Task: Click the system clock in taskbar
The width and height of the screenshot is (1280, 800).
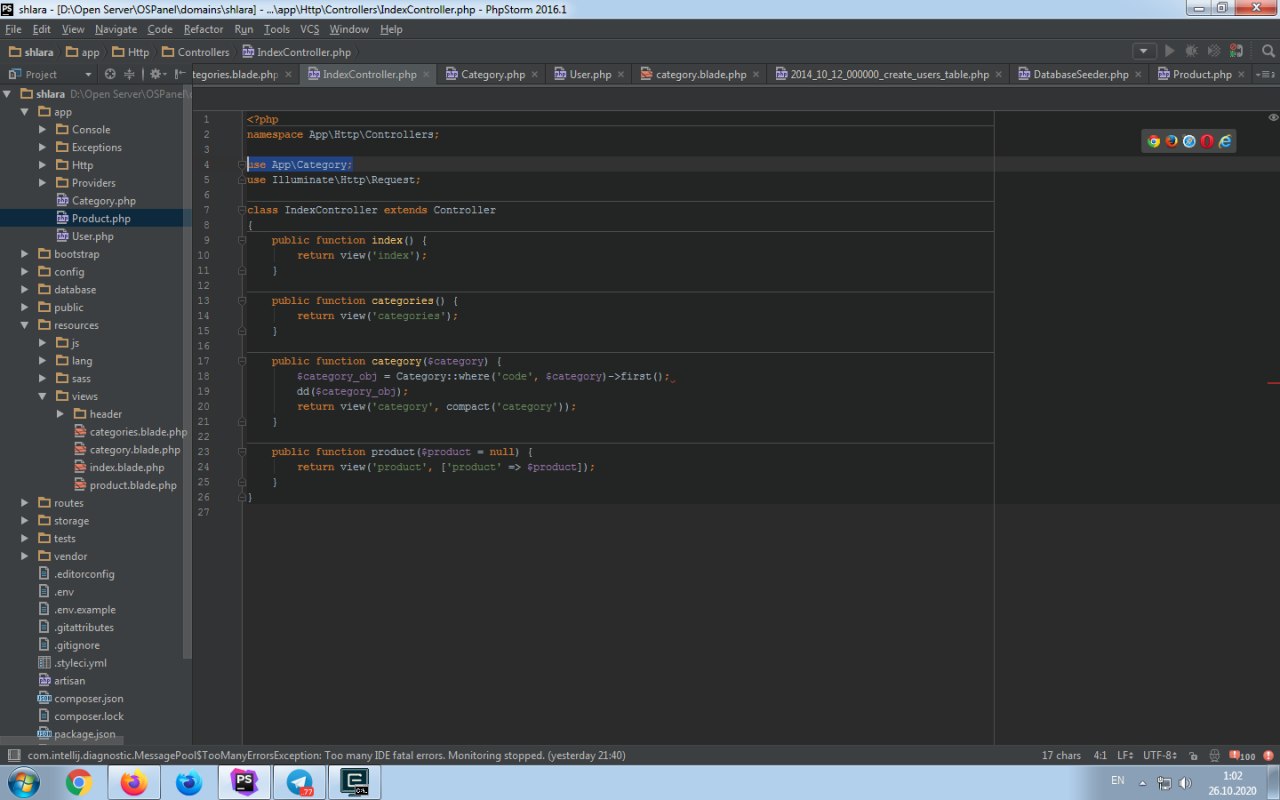Action: 1232,783
